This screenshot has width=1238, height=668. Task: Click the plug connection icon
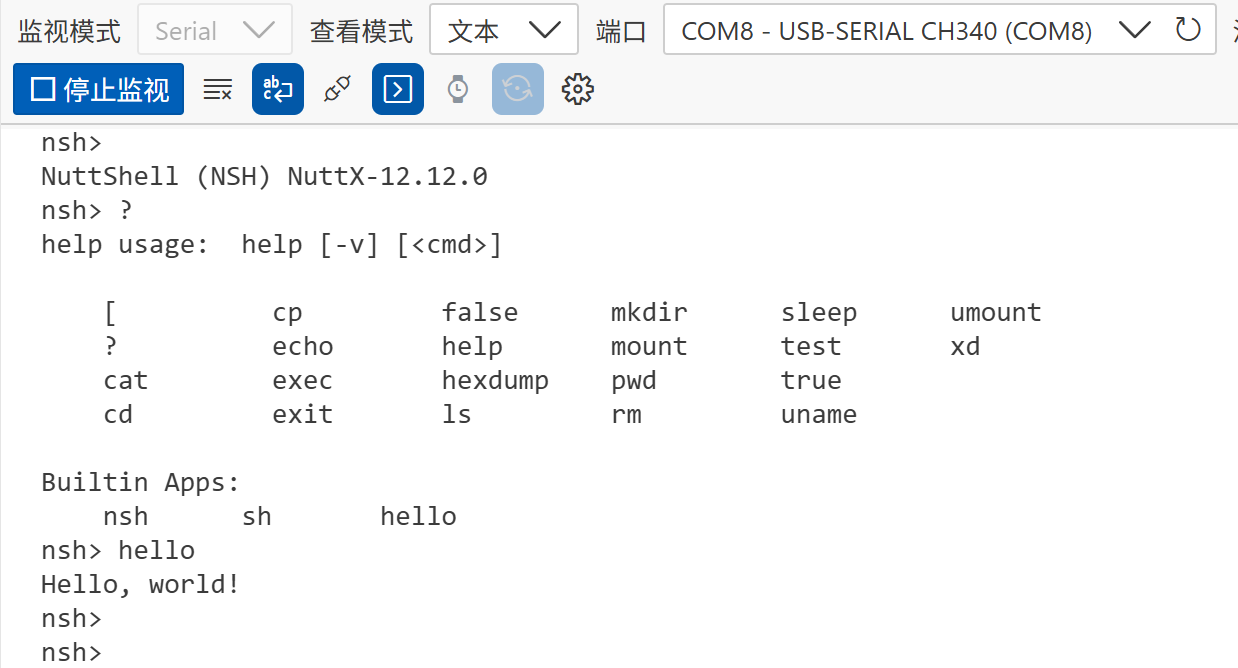point(337,90)
